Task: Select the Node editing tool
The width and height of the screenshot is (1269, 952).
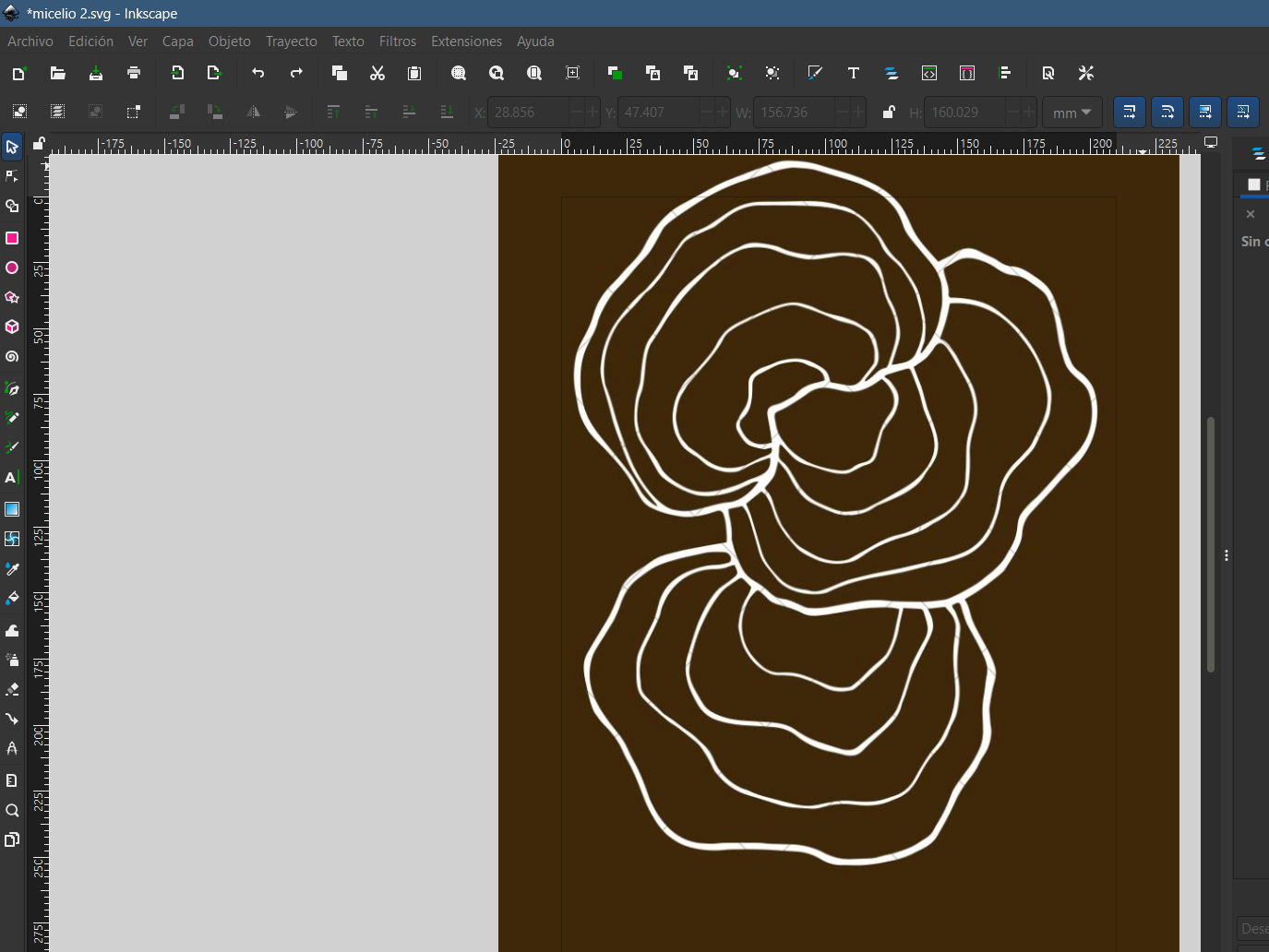Action: coord(12,176)
